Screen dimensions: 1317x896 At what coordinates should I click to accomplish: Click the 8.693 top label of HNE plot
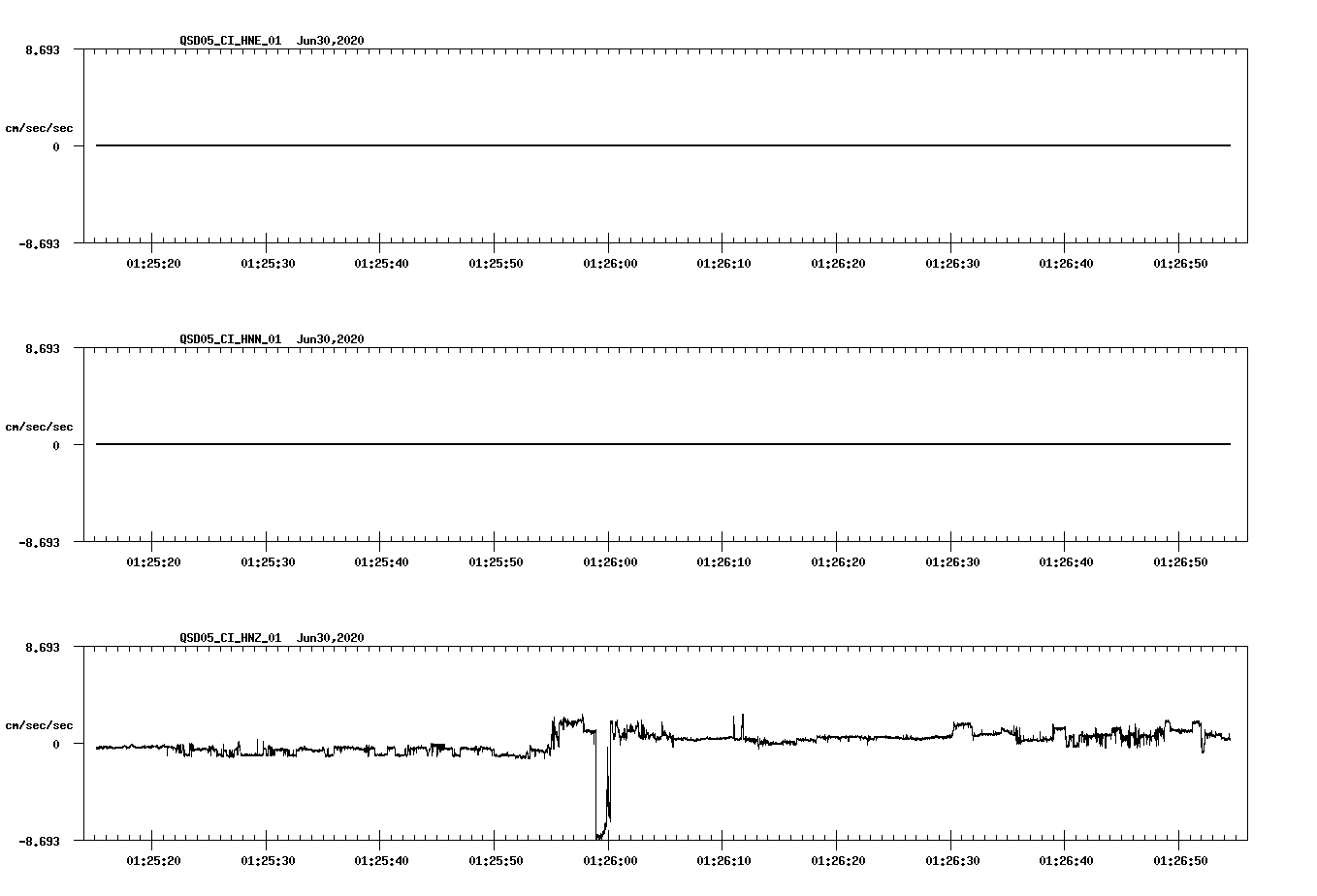pyautogui.click(x=43, y=48)
